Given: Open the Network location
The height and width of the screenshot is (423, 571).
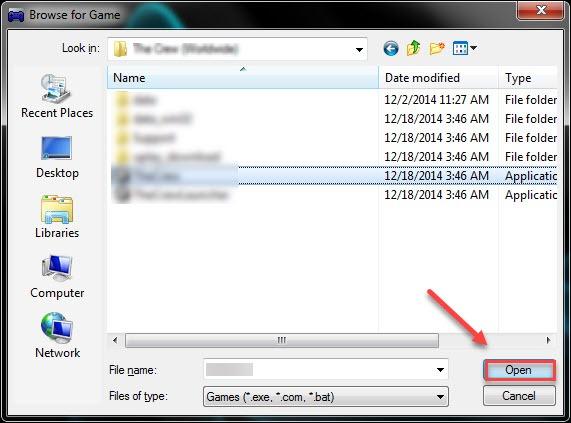Looking at the screenshot, I should [x=57, y=328].
